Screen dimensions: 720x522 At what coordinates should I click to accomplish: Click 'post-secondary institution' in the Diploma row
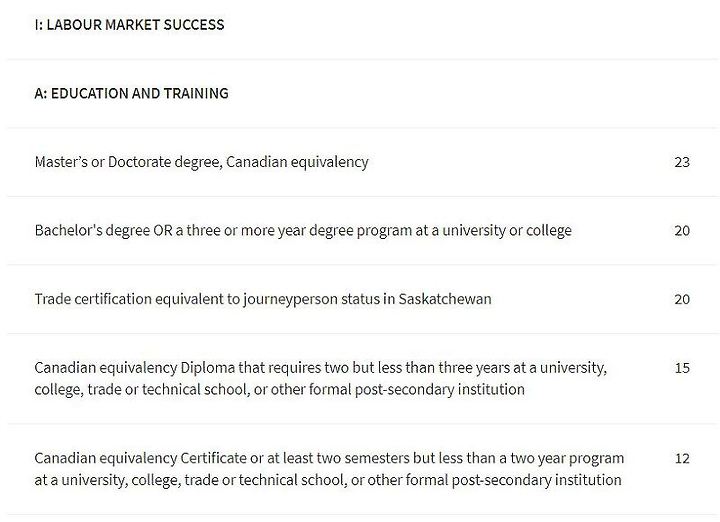tap(439, 389)
